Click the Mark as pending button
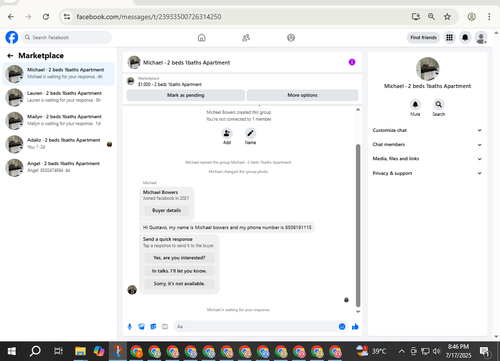 (186, 95)
